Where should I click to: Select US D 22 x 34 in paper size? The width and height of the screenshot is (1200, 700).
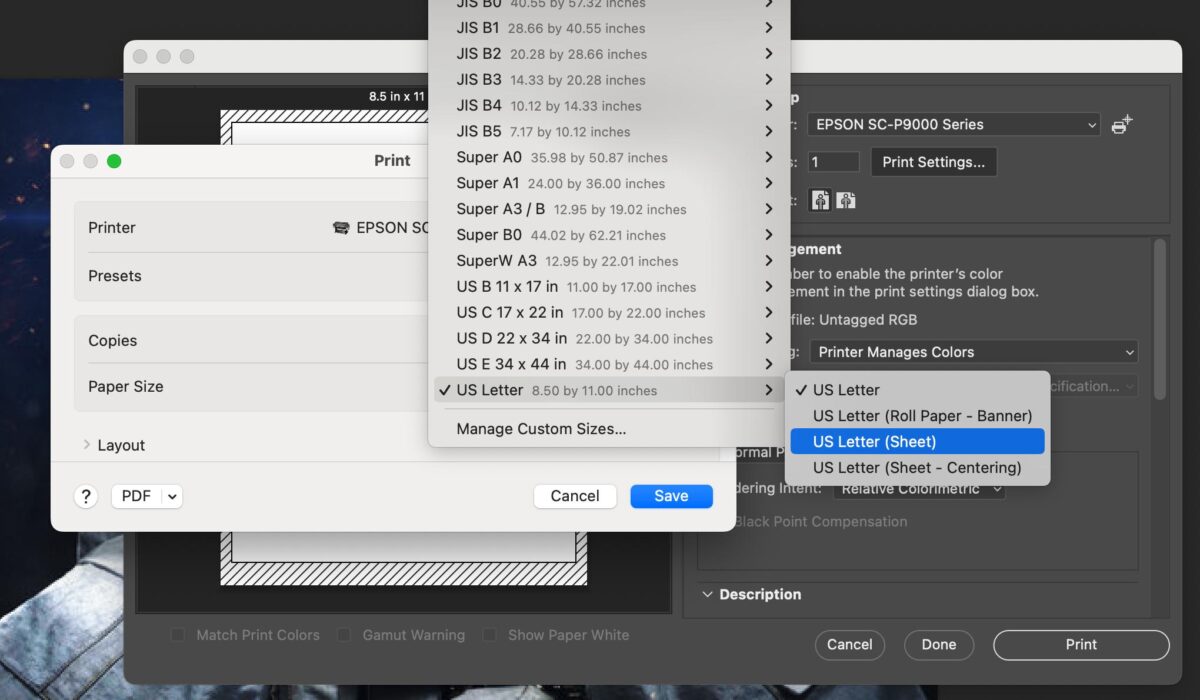point(609,338)
